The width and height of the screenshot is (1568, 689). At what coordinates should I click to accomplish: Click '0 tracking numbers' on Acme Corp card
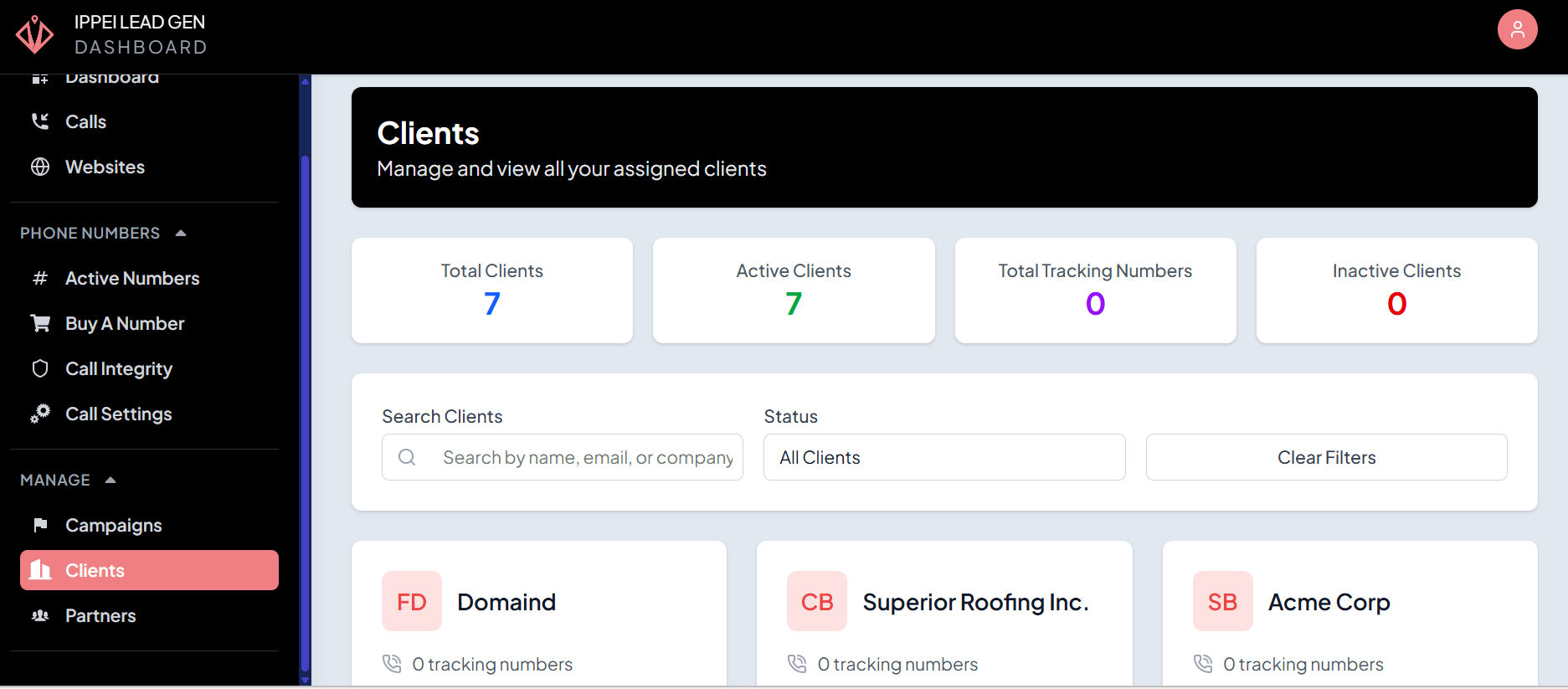(1303, 664)
